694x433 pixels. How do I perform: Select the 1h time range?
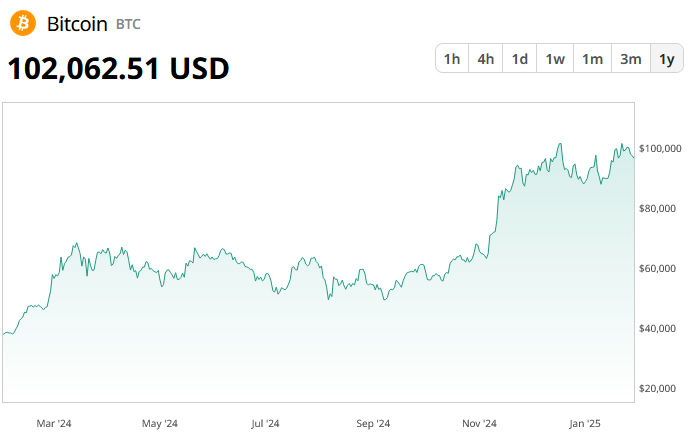[x=452, y=59]
